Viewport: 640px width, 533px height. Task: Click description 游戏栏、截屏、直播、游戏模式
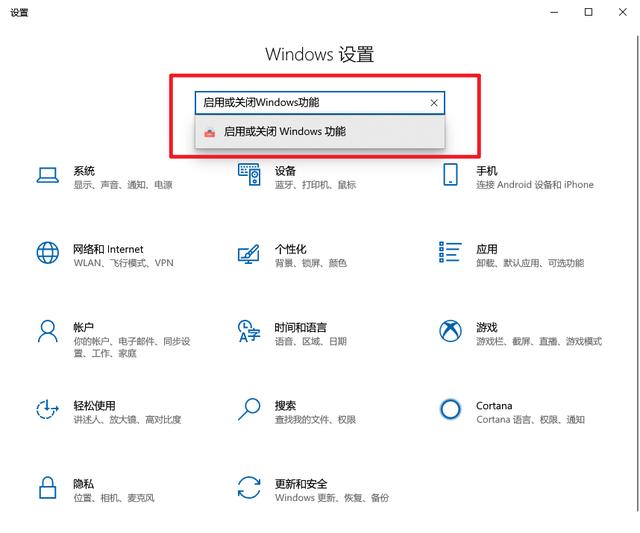point(539,341)
